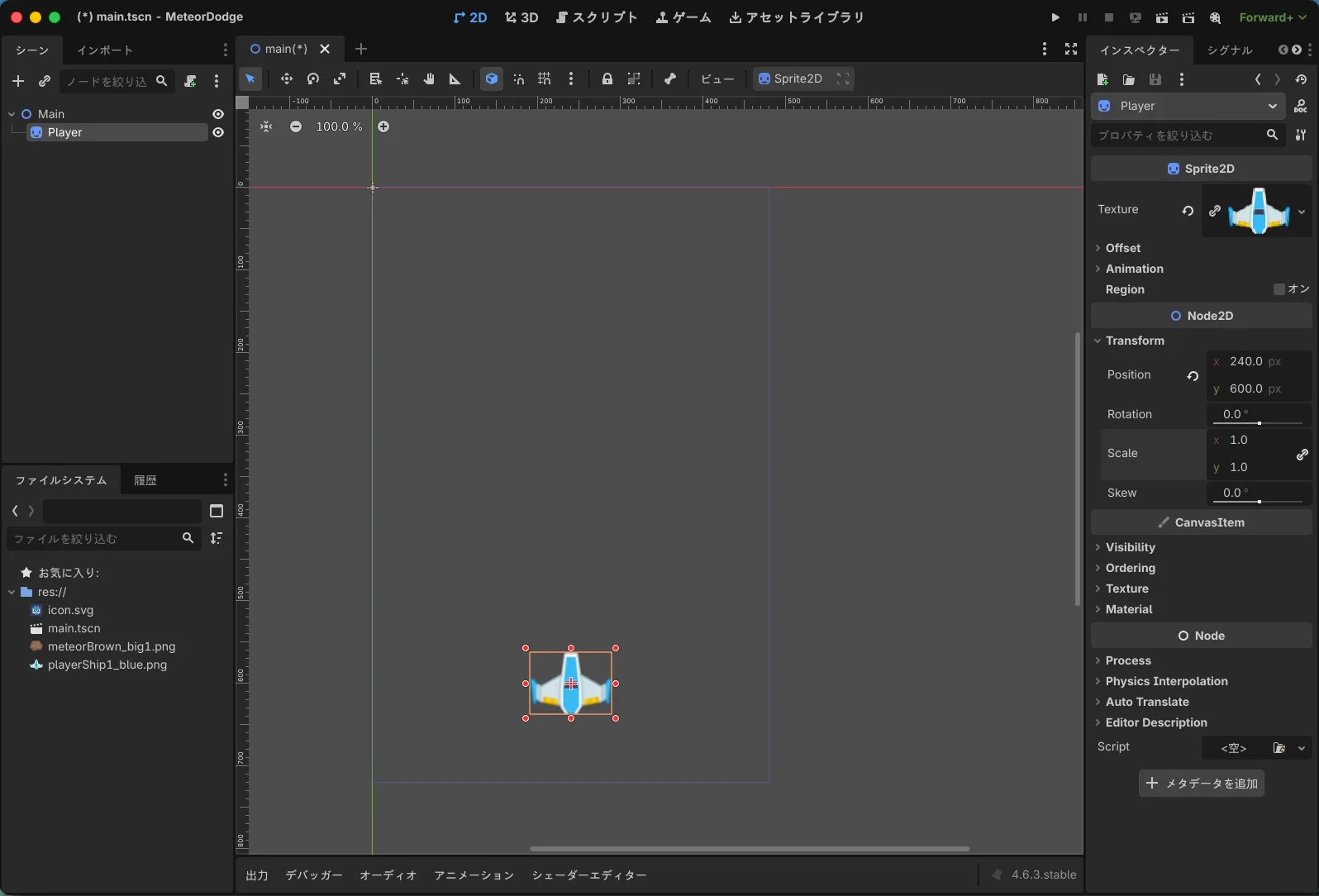The width and height of the screenshot is (1319, 896).
Task: Open the inspector property tools icon
Action: (1301, 135)
